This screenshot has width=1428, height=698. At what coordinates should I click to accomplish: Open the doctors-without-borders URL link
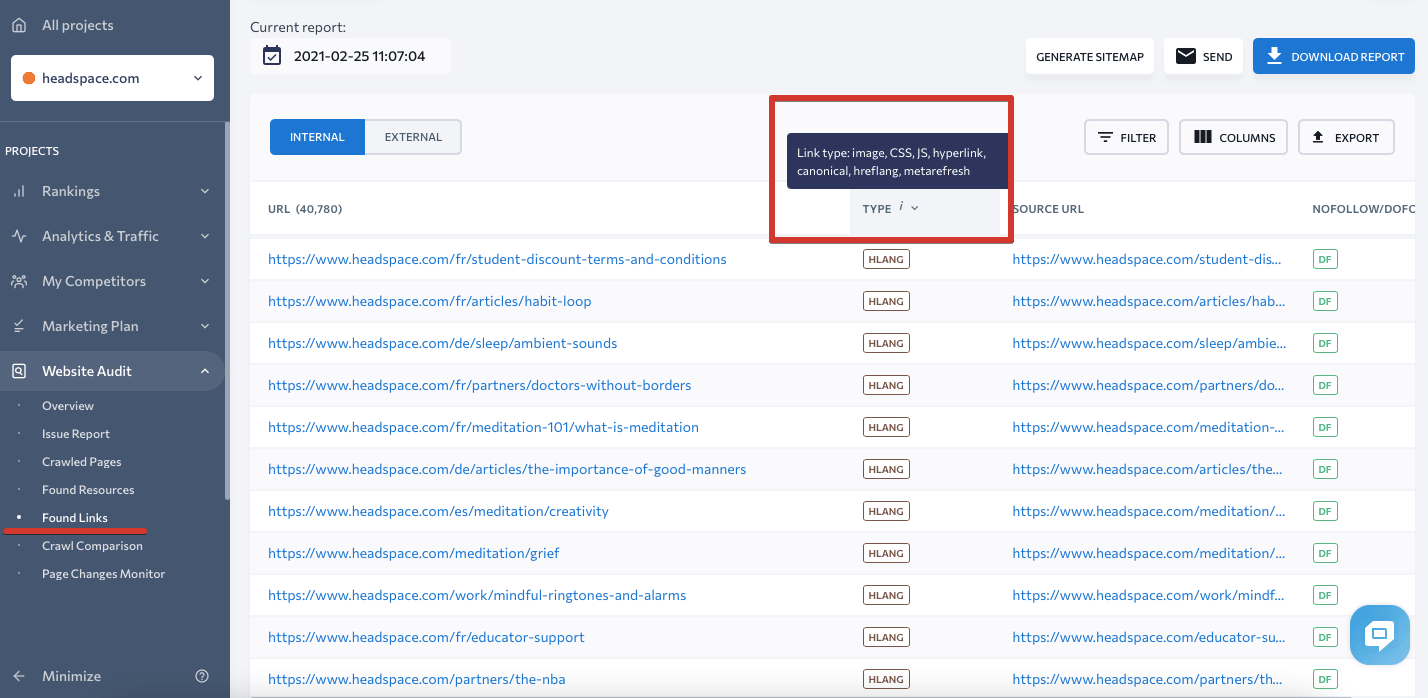(480, 385)
